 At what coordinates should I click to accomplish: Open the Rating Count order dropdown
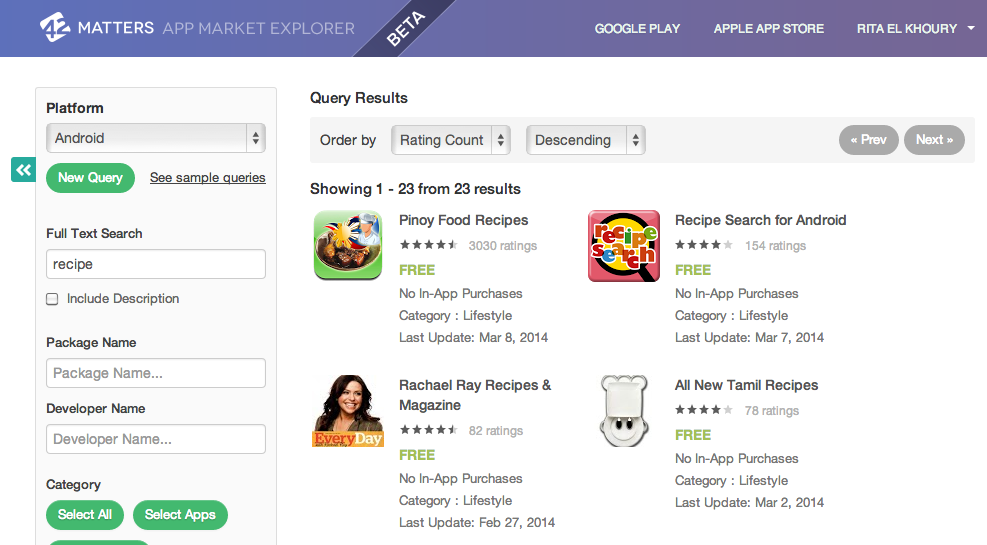[451, 140]
